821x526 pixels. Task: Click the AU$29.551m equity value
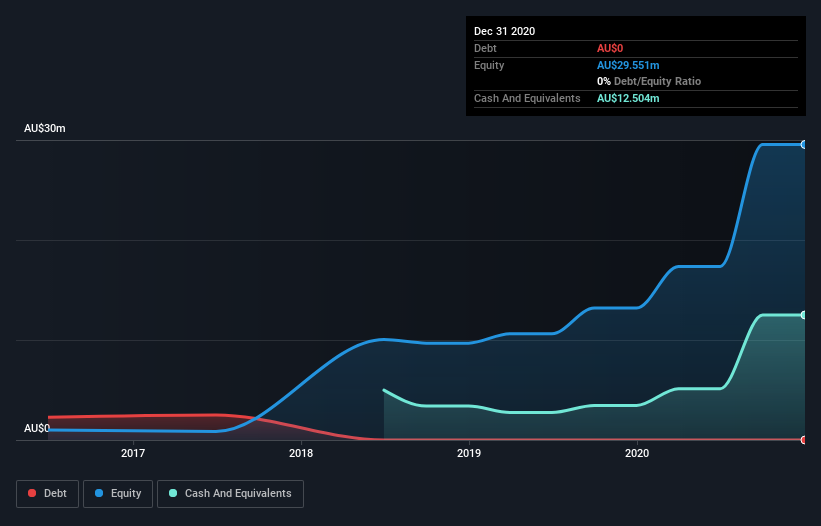click(628, 65)
